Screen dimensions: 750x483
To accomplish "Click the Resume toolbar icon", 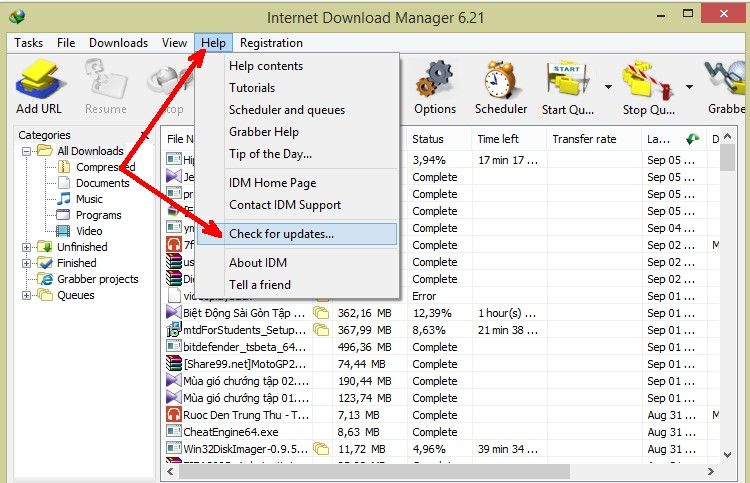I will (x=106, y=79).
